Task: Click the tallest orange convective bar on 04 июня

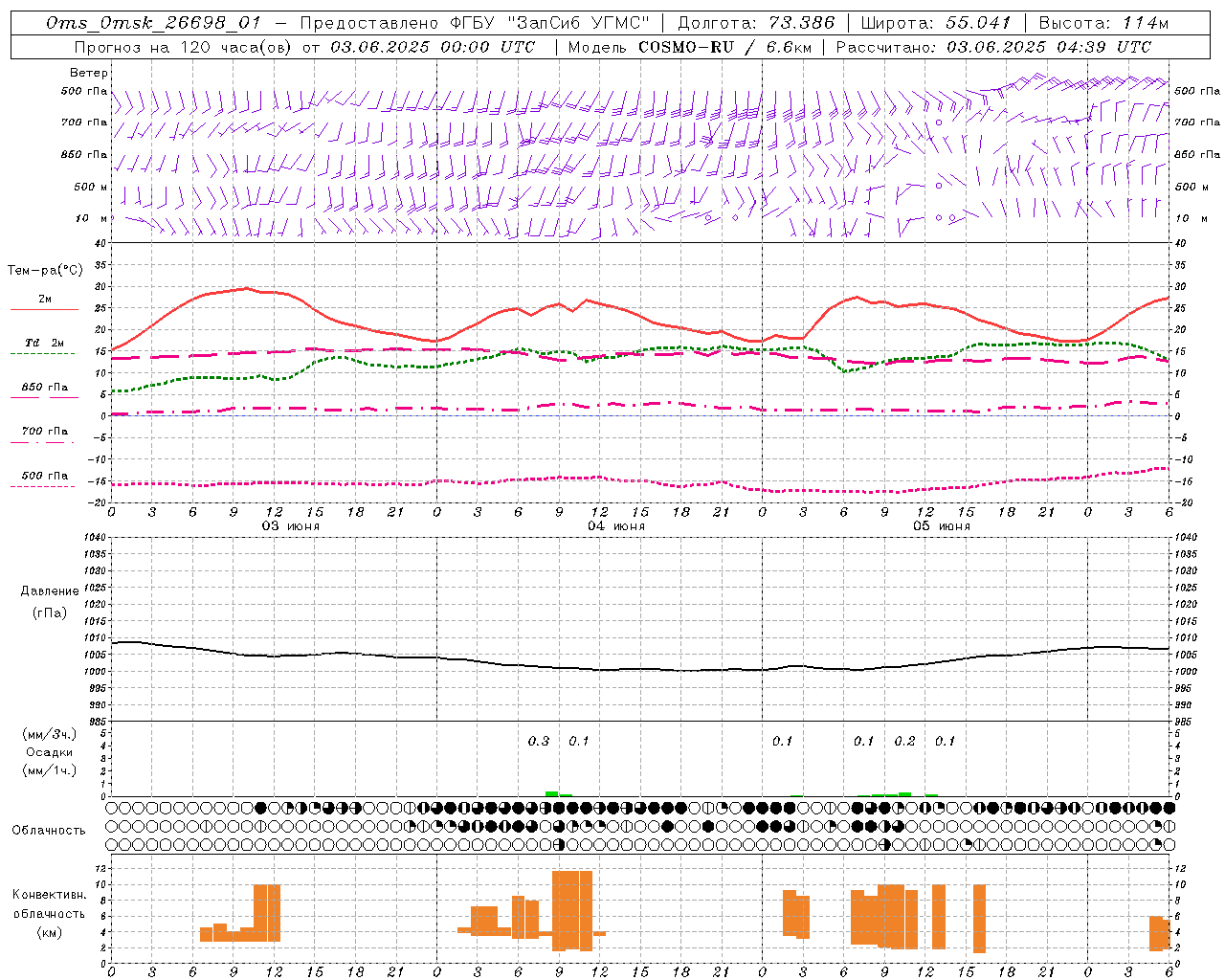Action: point(572,910)
